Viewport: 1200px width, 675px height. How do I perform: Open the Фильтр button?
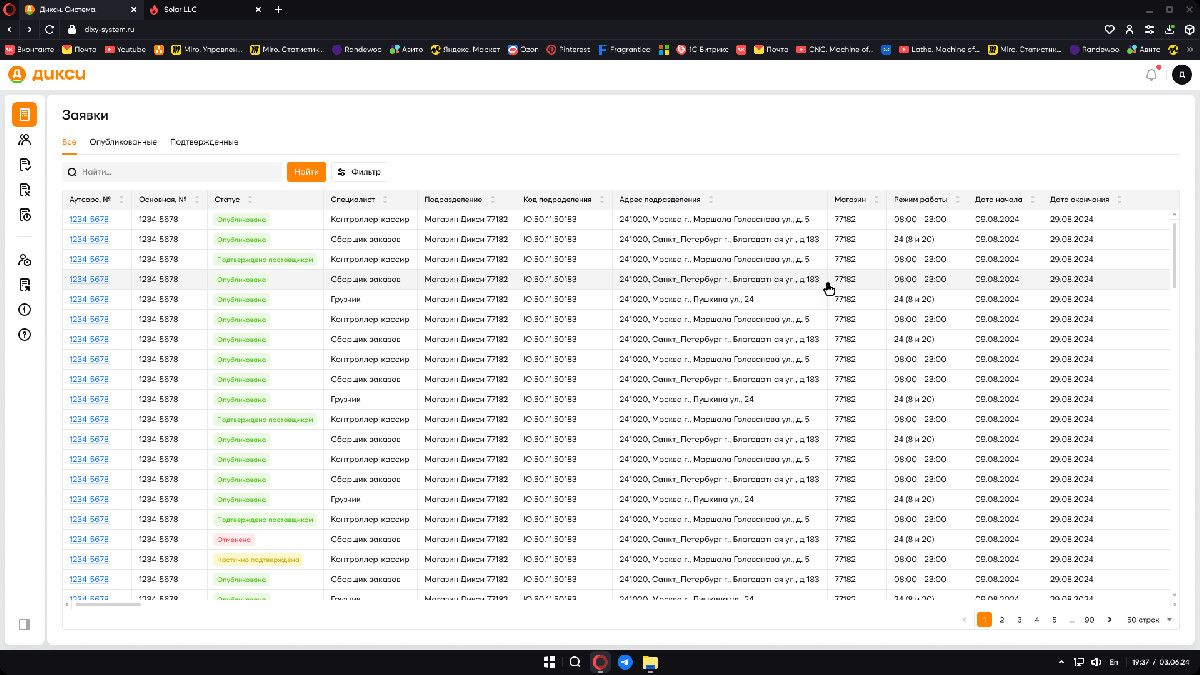(359, 172)
